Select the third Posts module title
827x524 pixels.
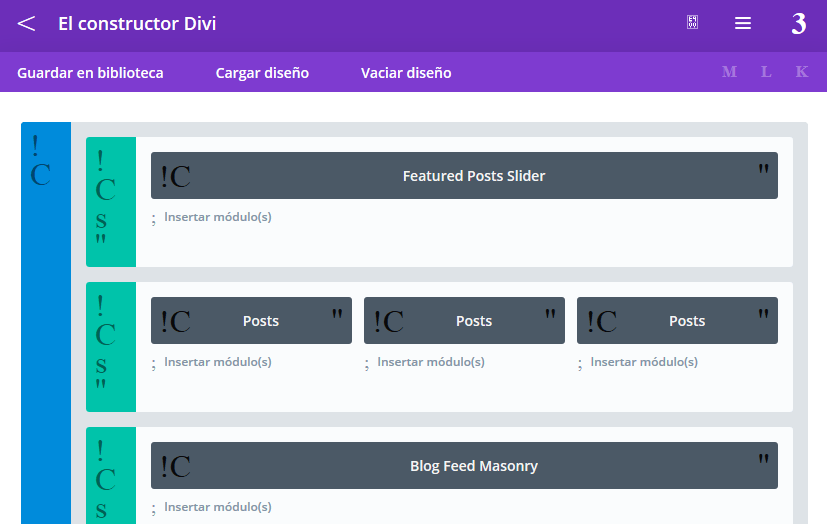click(687, 321)
